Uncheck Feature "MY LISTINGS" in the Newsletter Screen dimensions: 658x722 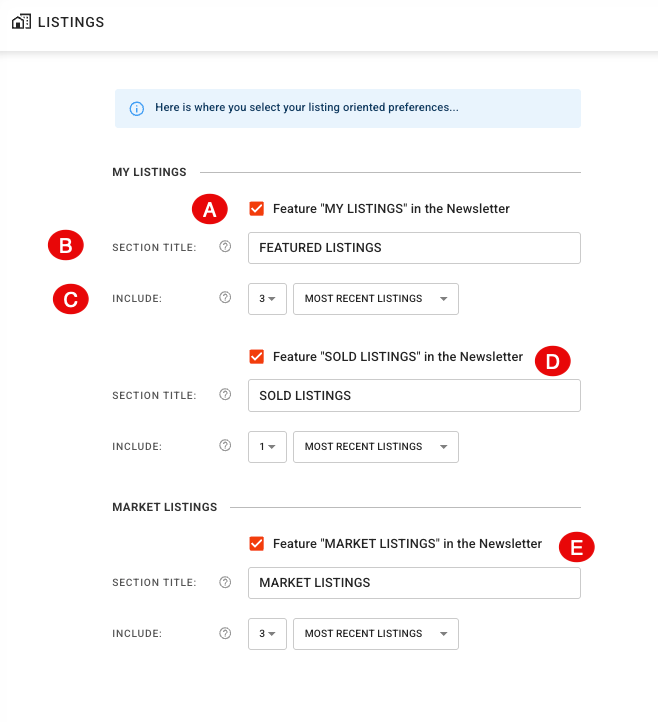coord(256,209)
